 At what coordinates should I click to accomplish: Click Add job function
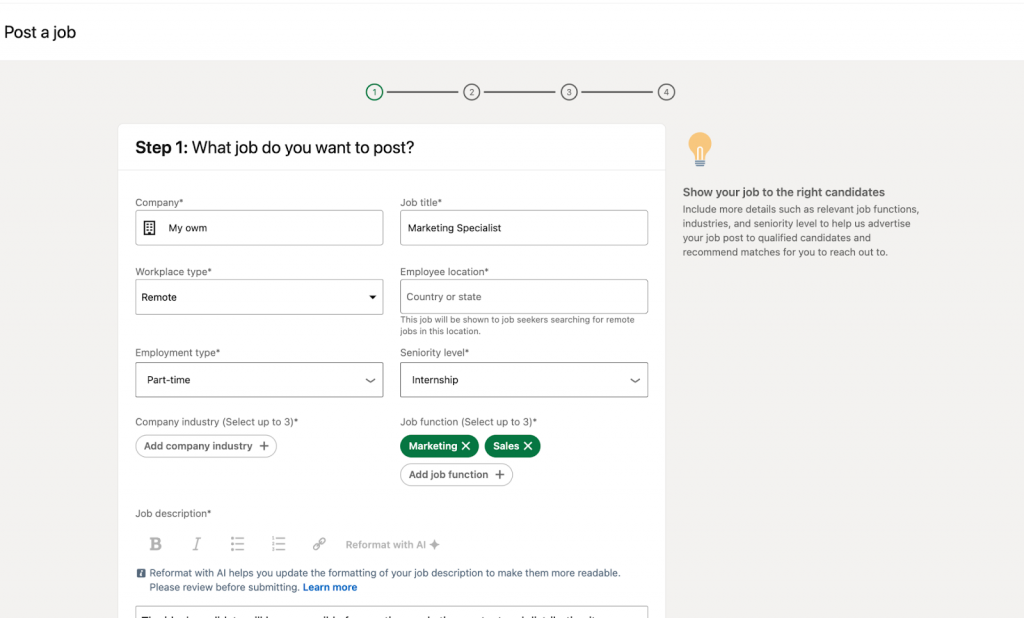click(x=456, y=474)
